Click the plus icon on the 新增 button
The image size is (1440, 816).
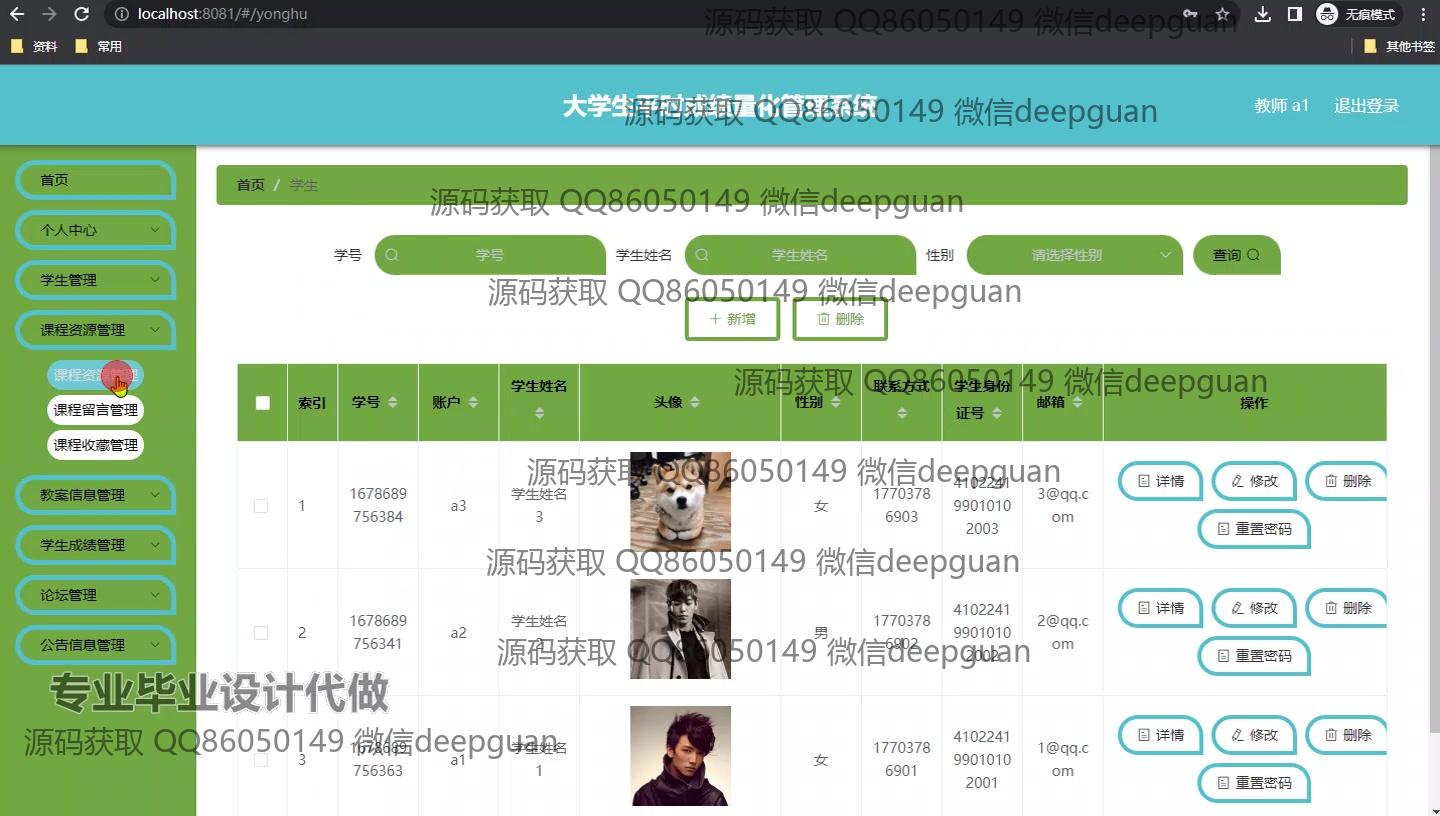coord(714,319)
